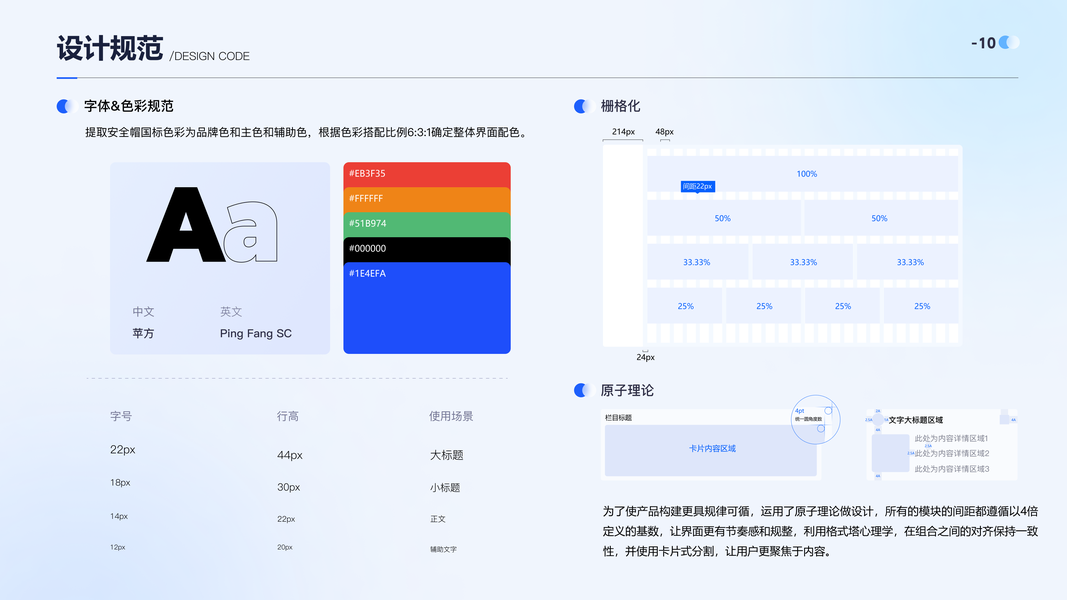Click the 小标题 usage label
This screenshot has height=600, width=1067.
pyautogui.click(x=445, y=488)
